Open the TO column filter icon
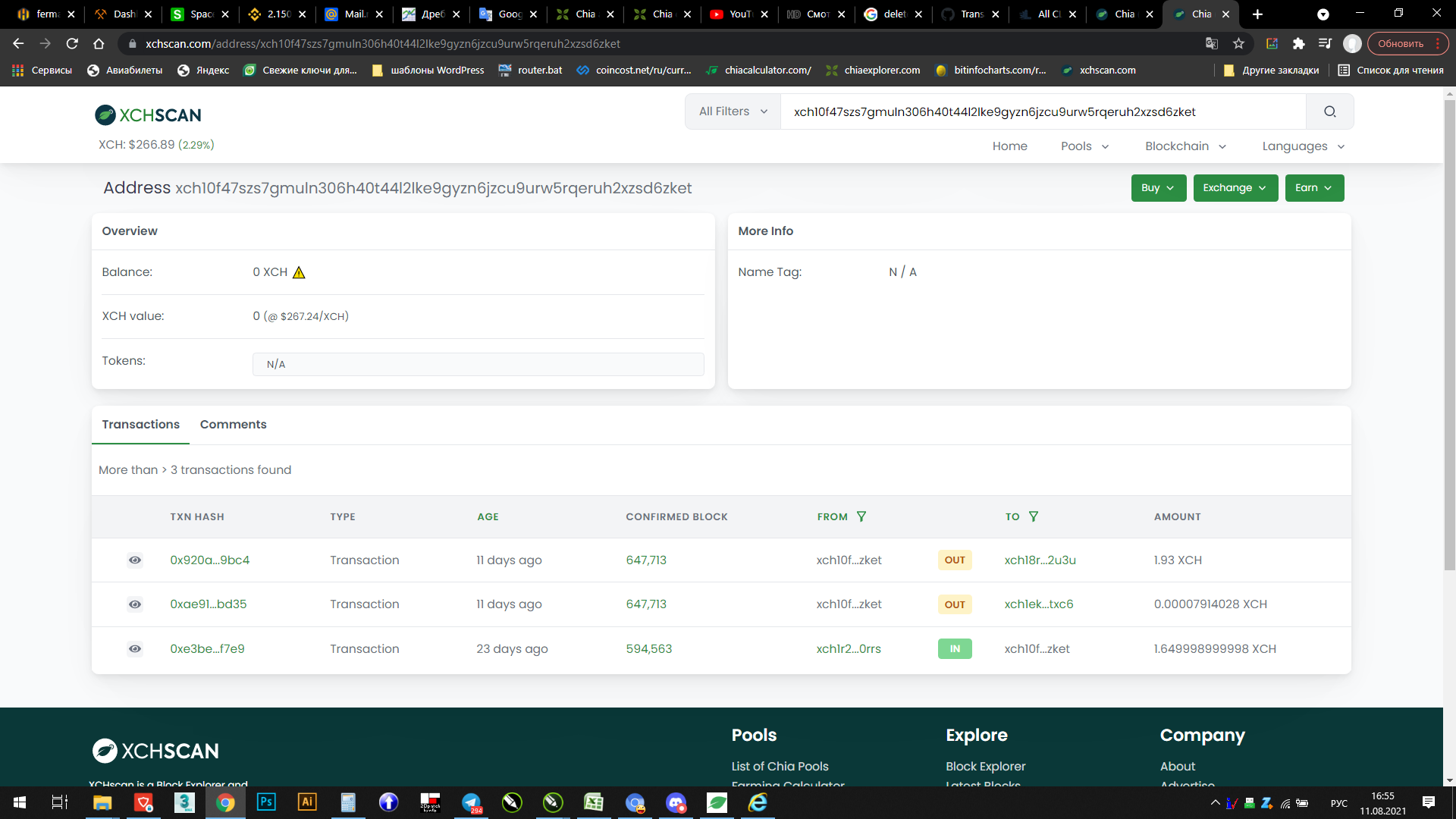Image resolution: width=1456 pixels, height=819 pixels. pyautogui.click(x=1034, y=516)
